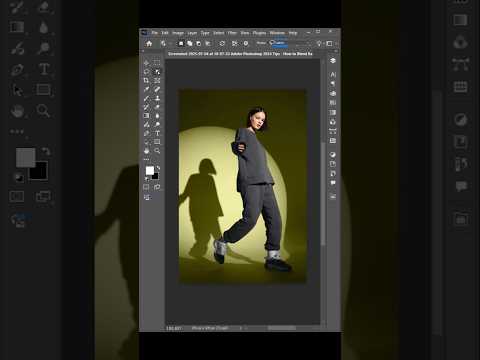
Task: Select the Gradient tool
Action: click(146, 116)
